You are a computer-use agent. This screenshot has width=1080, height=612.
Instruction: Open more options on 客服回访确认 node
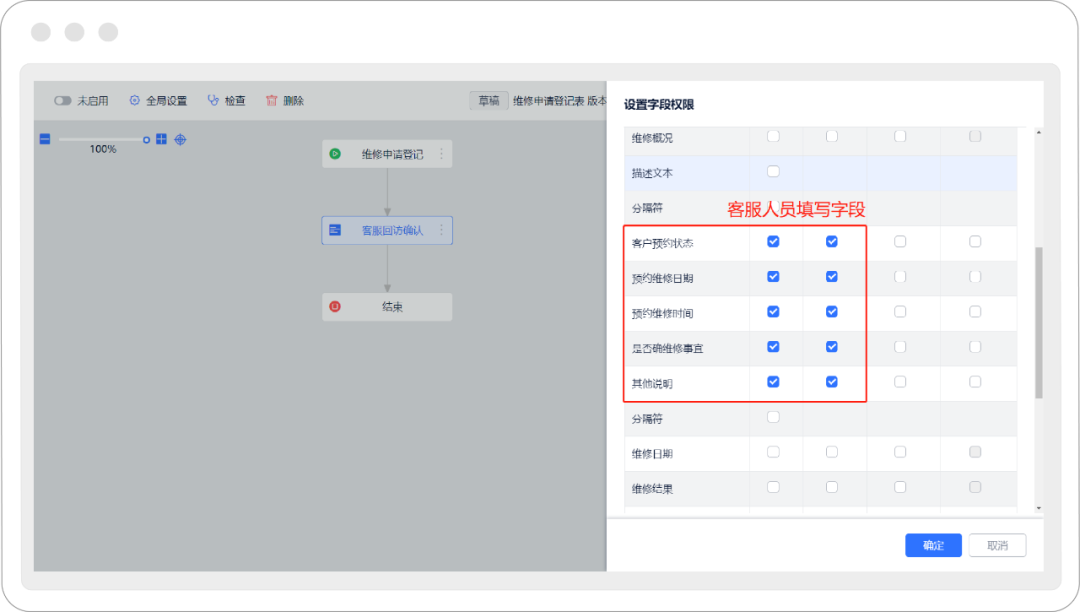[x=441, y=230]
